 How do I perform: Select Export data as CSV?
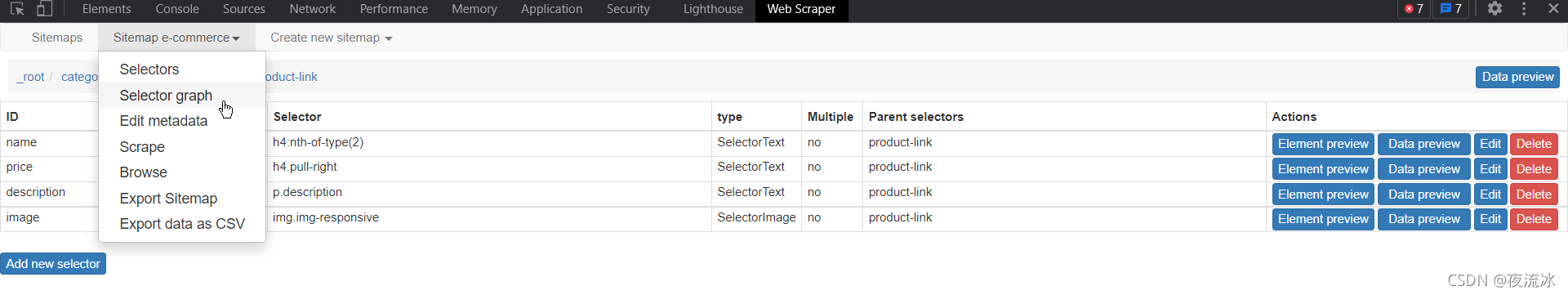click(182, 224)
